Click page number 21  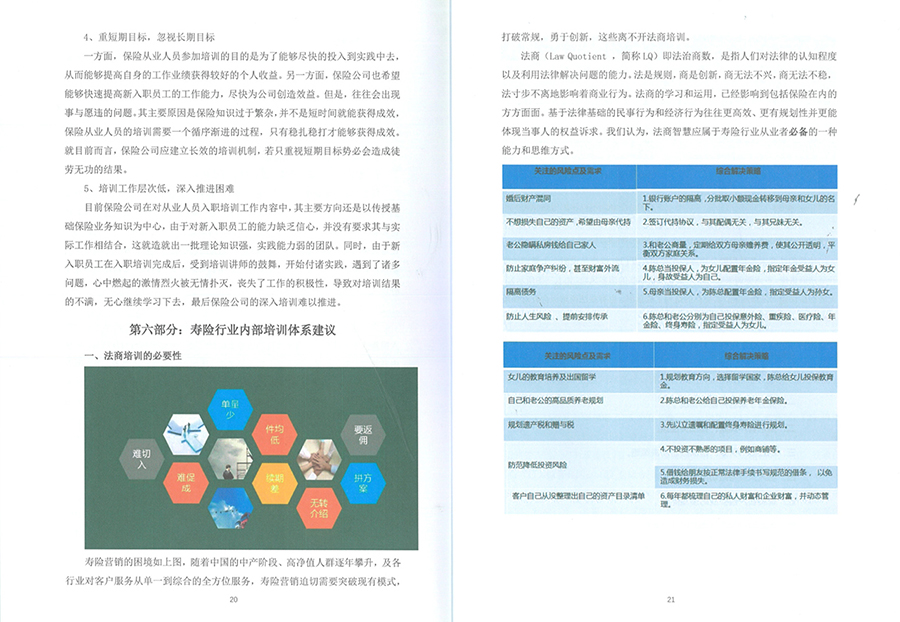coord(670,599)
